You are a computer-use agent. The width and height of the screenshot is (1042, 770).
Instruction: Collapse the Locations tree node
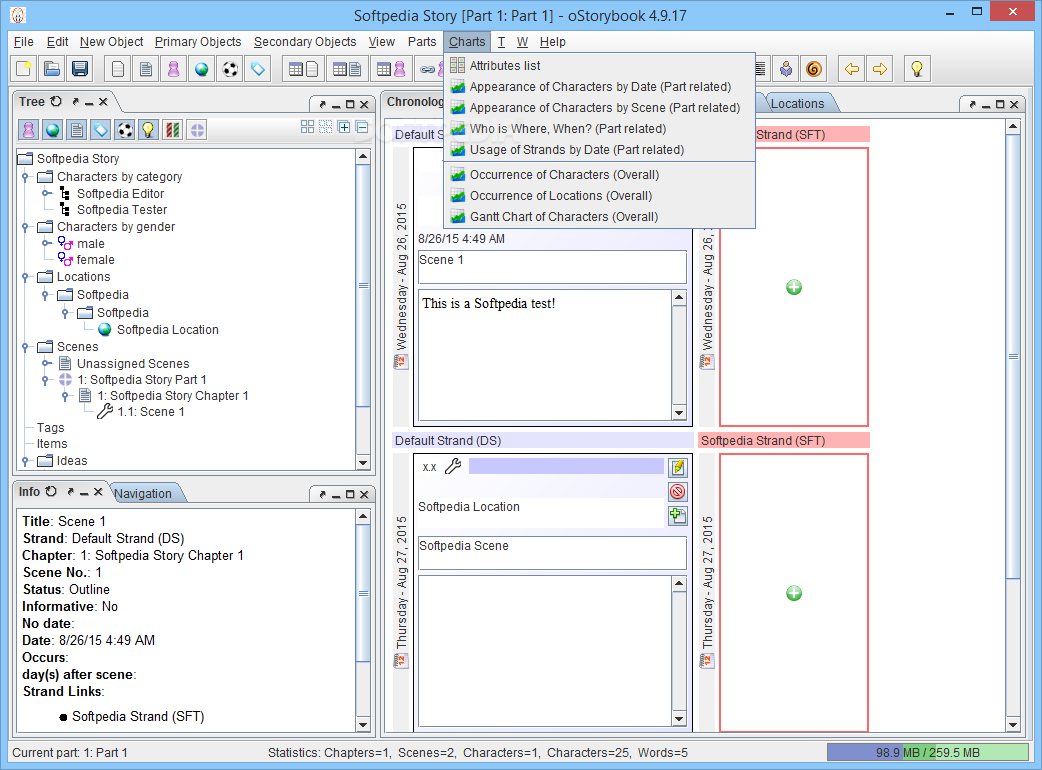tap(25, 276)
